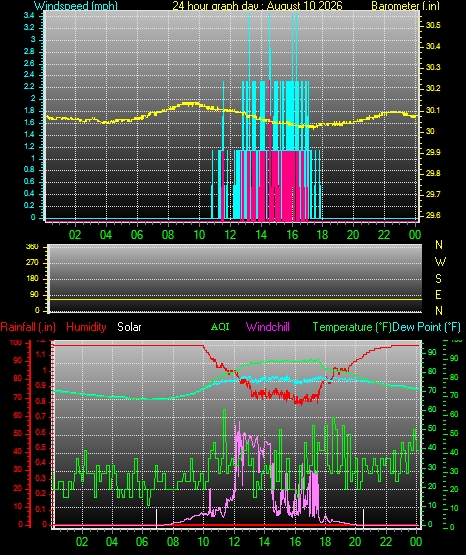Click the Temperature (°F) legend label
Screen dimensions: 466x555
click(352, 327)
